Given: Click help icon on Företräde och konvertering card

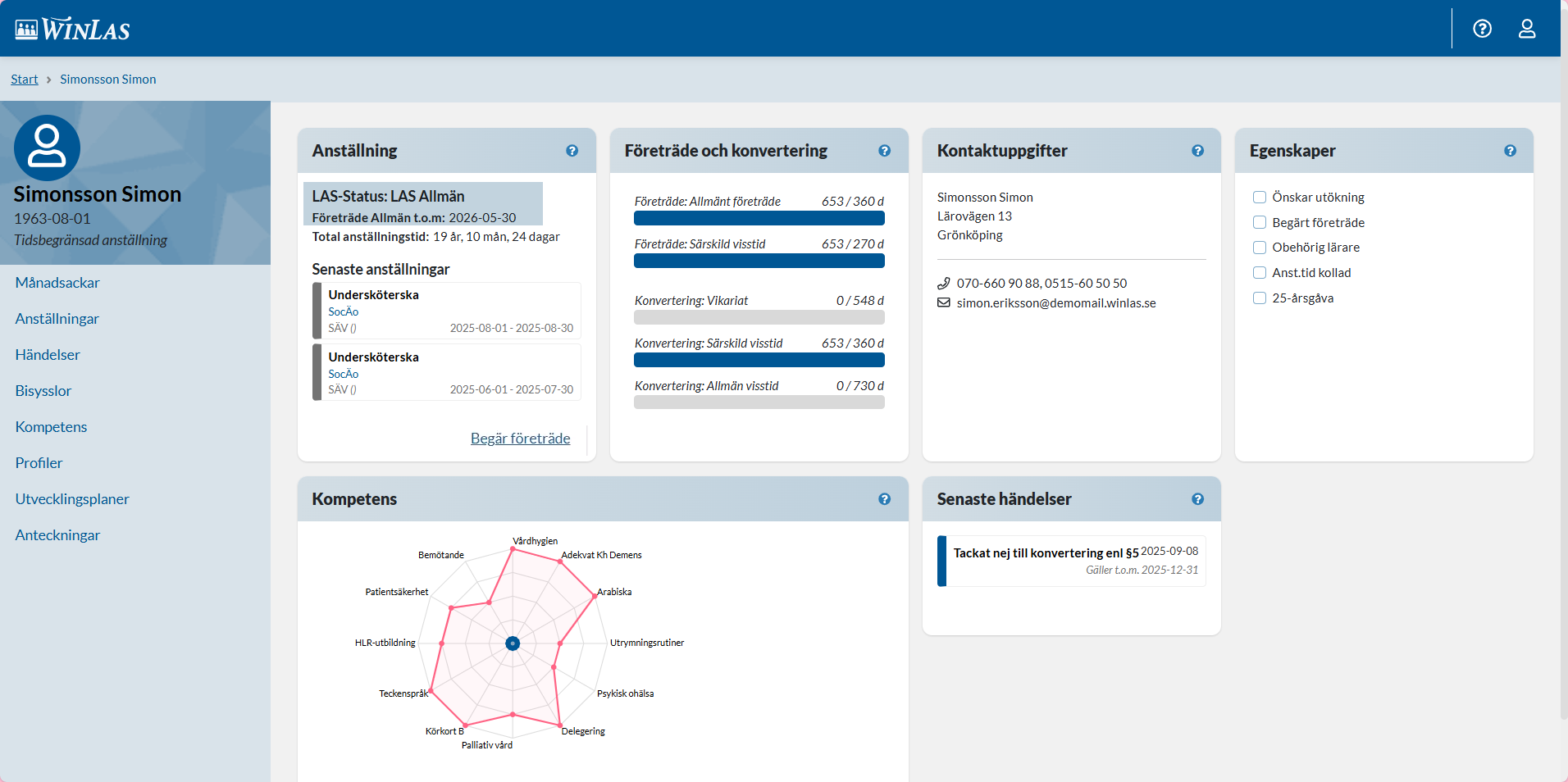Looking at the screenshot, I should [884, 151].
